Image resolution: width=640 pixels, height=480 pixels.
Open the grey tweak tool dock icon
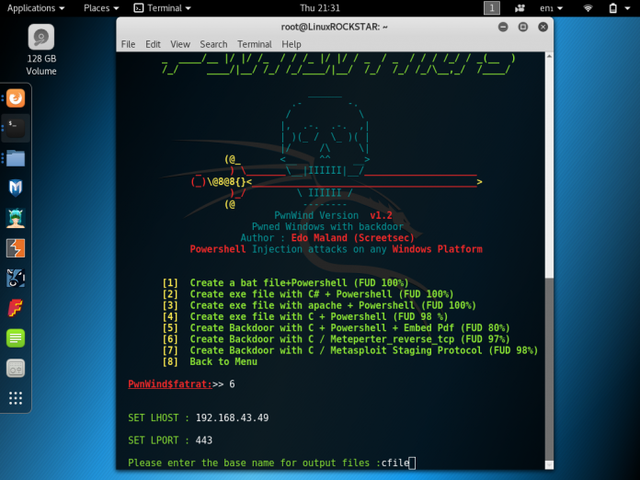tap(16, 368)
